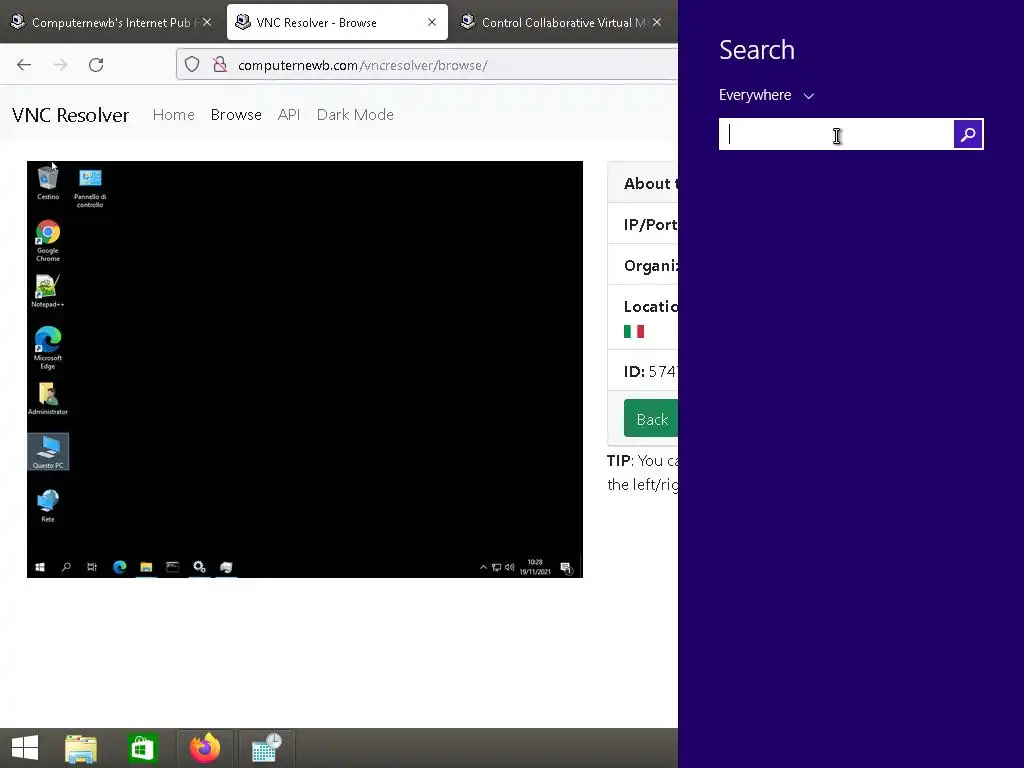Viewport: 1024px width, 768px height.
Task: Click the shield tracking protection icon
Action: point(191,65)
